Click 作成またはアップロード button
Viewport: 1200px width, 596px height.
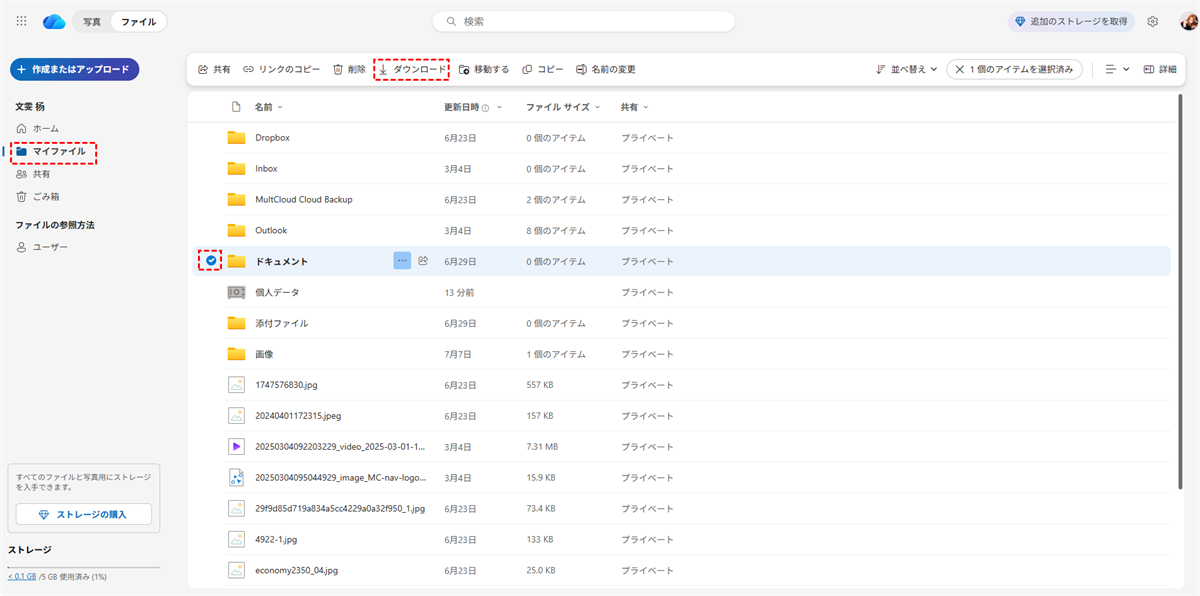point(75,70)
